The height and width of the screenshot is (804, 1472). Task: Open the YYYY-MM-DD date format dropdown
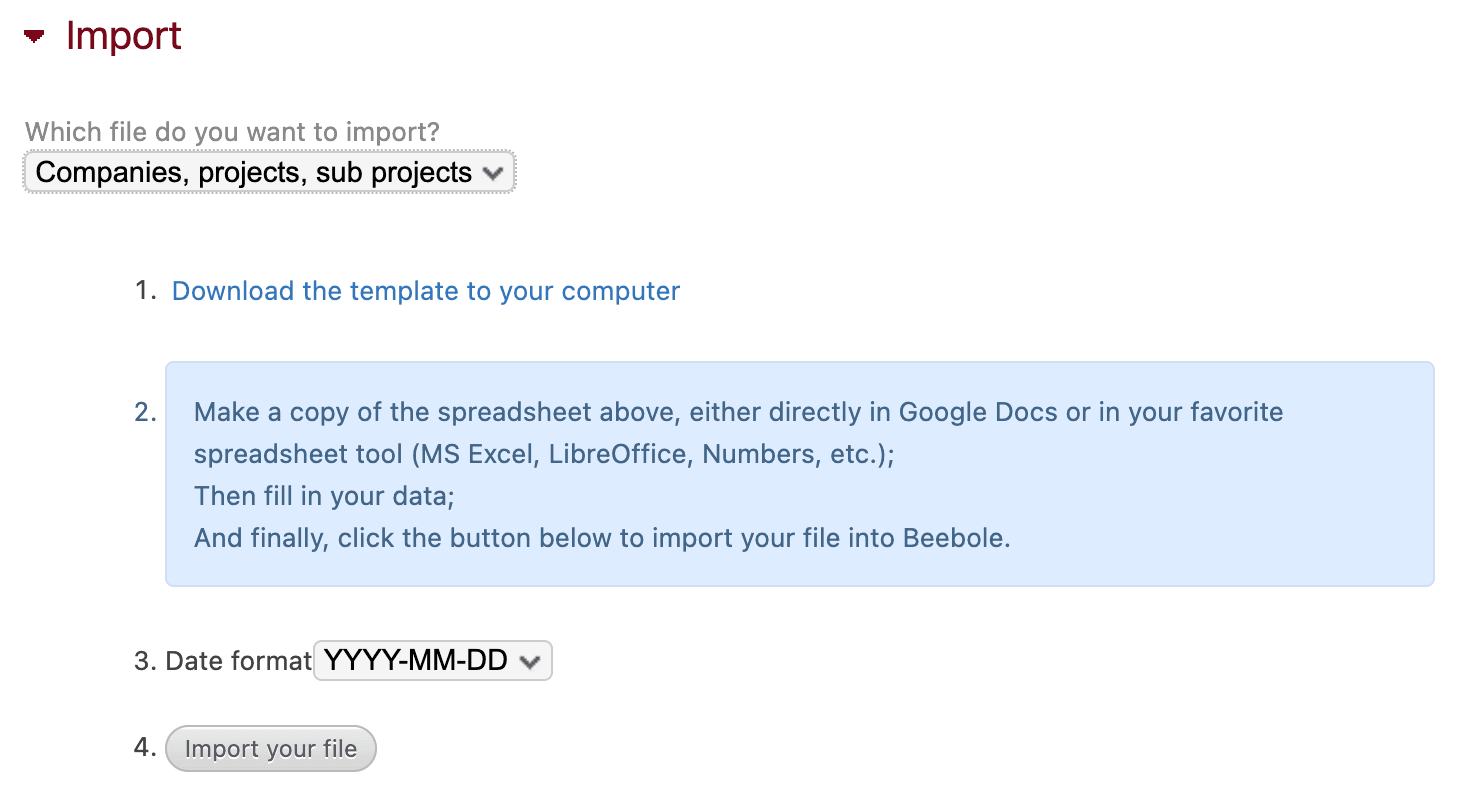432,660
